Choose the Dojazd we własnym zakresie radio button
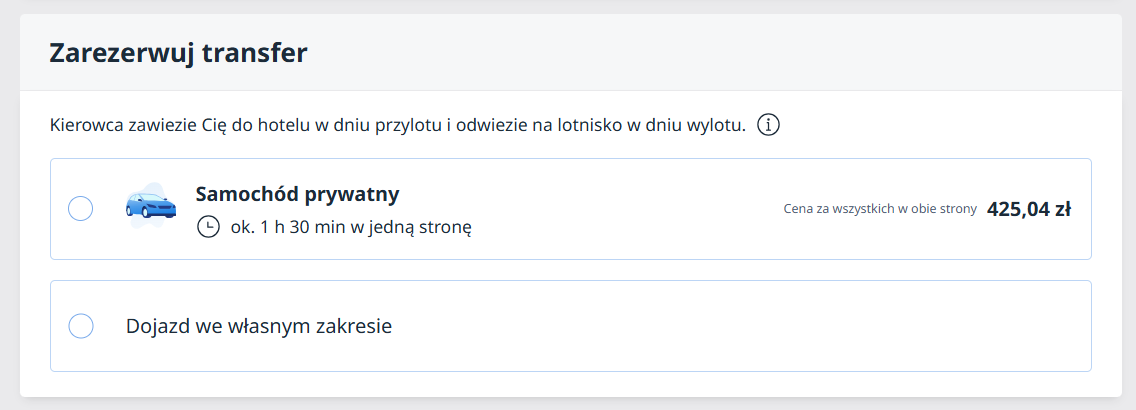 (80, 326)
